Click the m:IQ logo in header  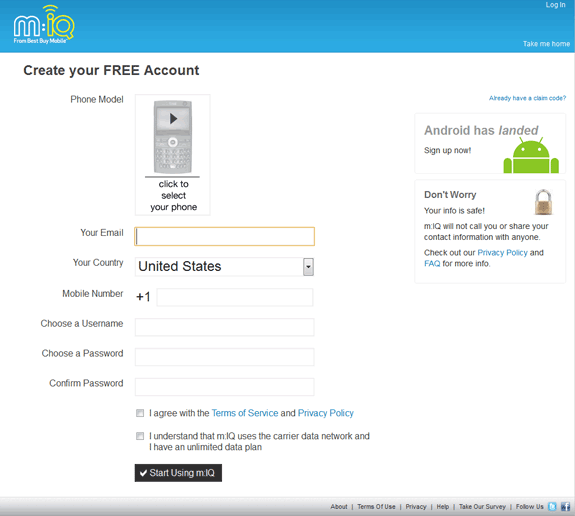(x=44, y=25)
